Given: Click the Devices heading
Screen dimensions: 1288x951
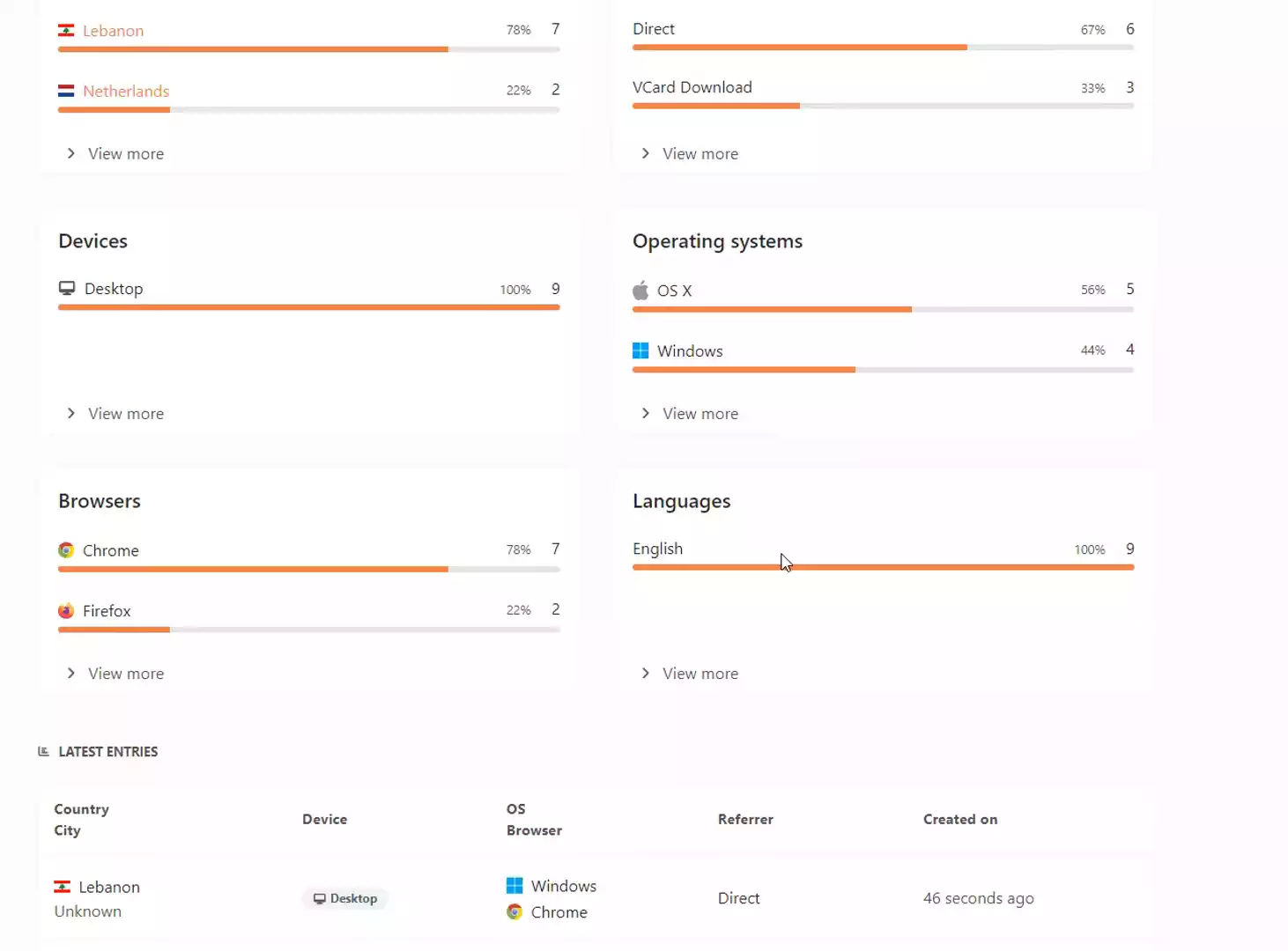Looking at the screenshot, I should (x=93, y=241).
